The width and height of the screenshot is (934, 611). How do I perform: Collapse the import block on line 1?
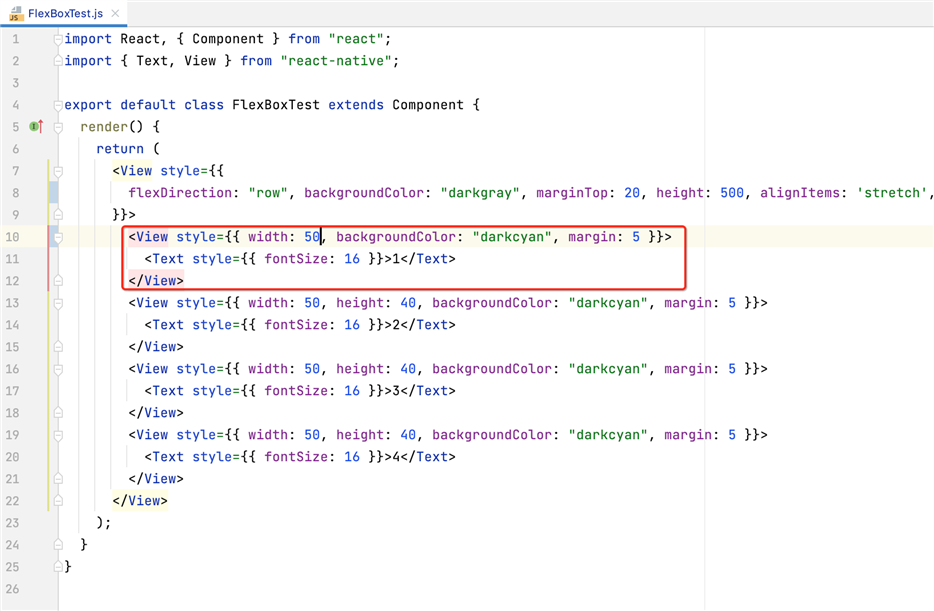[58, 39]
